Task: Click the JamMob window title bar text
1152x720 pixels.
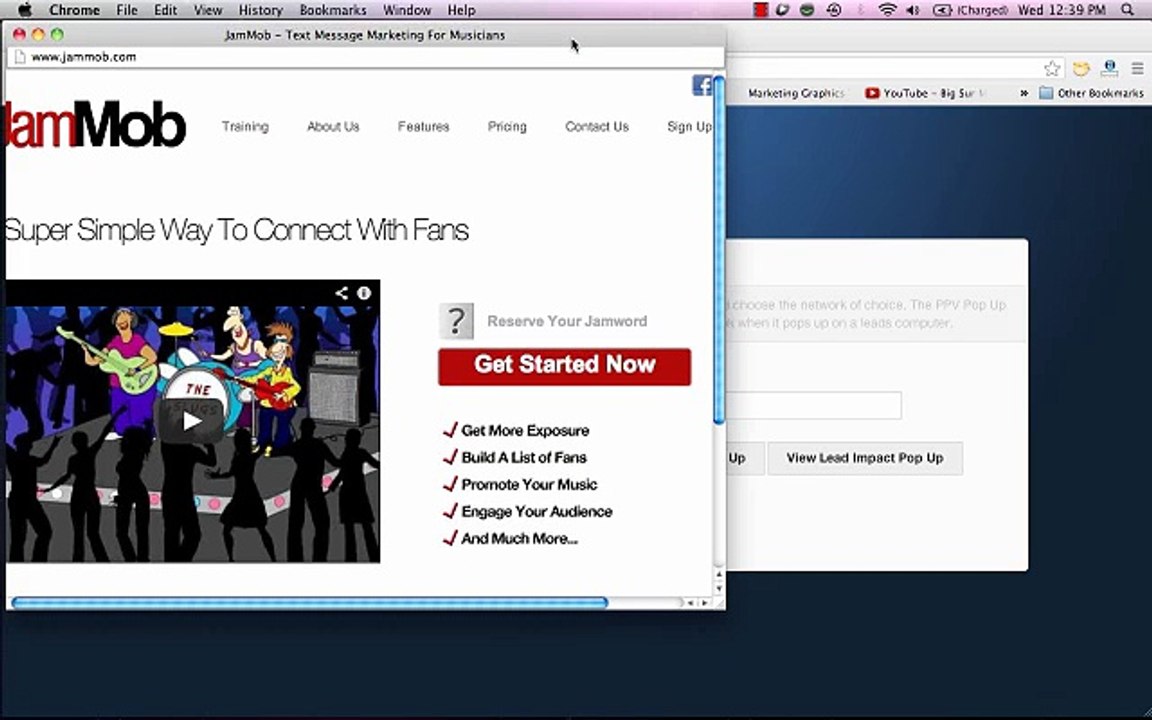Action: [364, 35]
